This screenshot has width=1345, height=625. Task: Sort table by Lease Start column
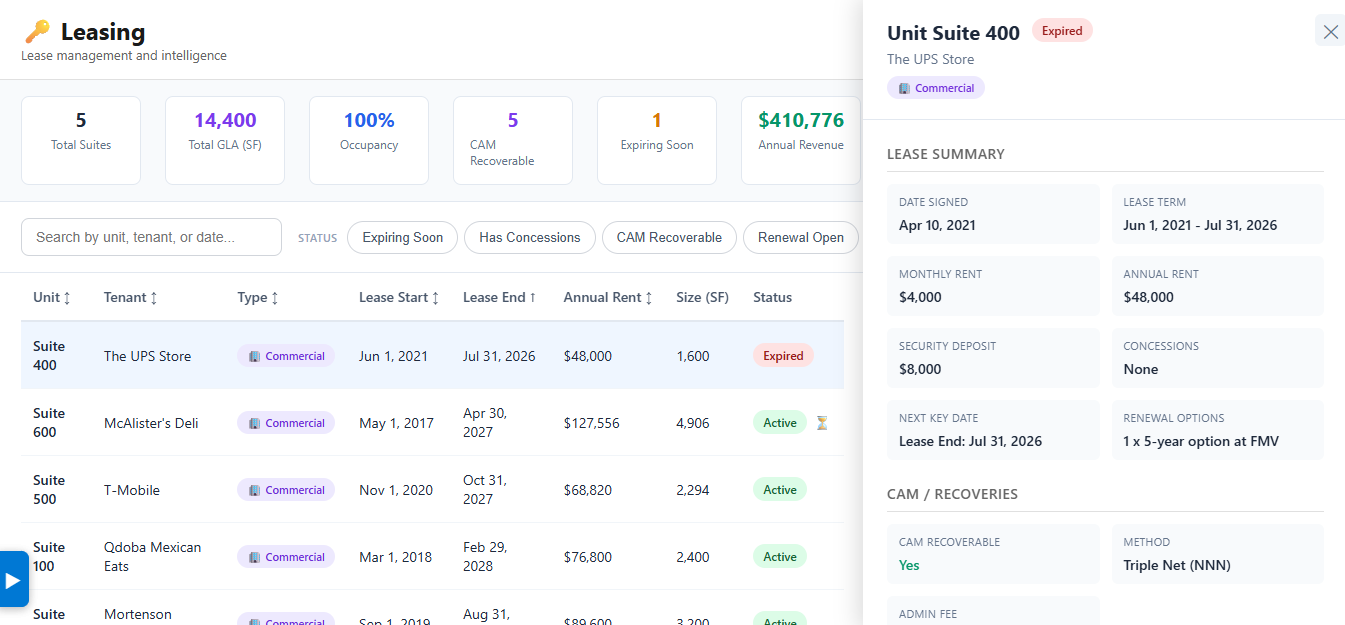click(x=399, y=297)
